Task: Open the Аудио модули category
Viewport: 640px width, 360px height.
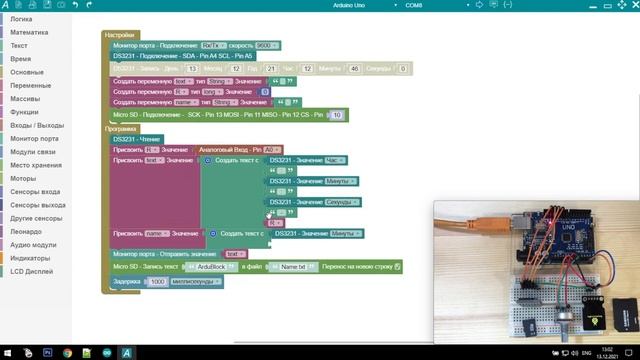Action: pos(33,245)
